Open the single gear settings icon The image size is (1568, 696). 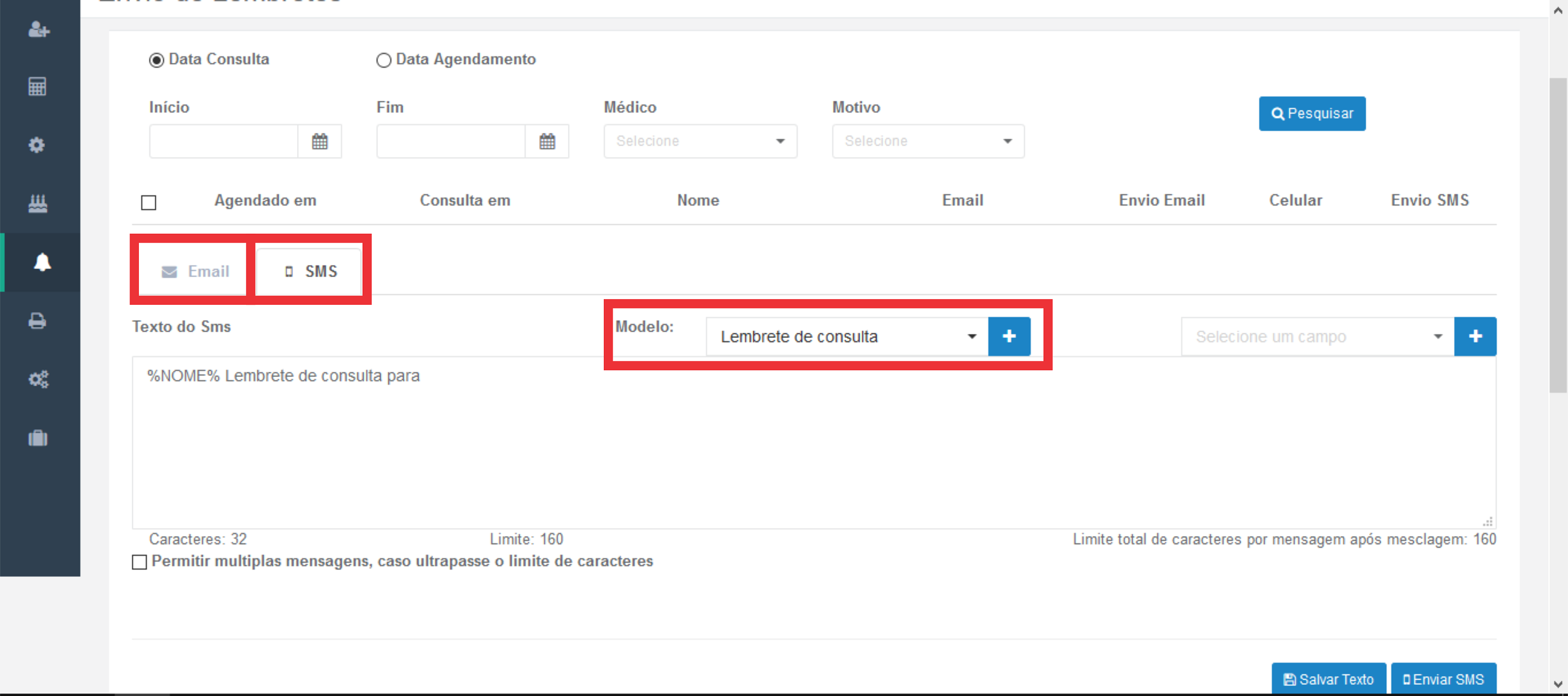[36, 145]
